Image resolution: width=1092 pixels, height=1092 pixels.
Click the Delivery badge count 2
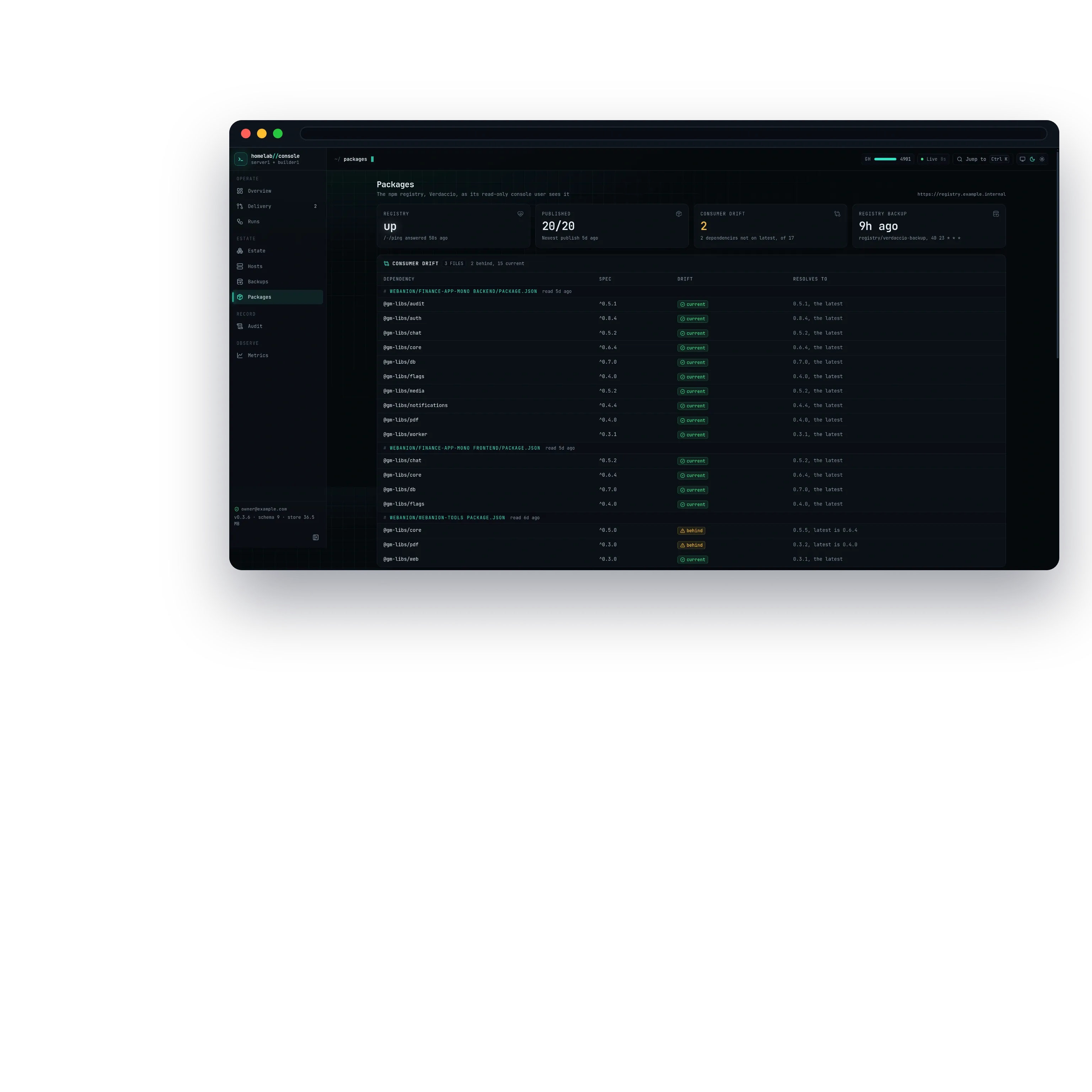click(x=315, y=206)
